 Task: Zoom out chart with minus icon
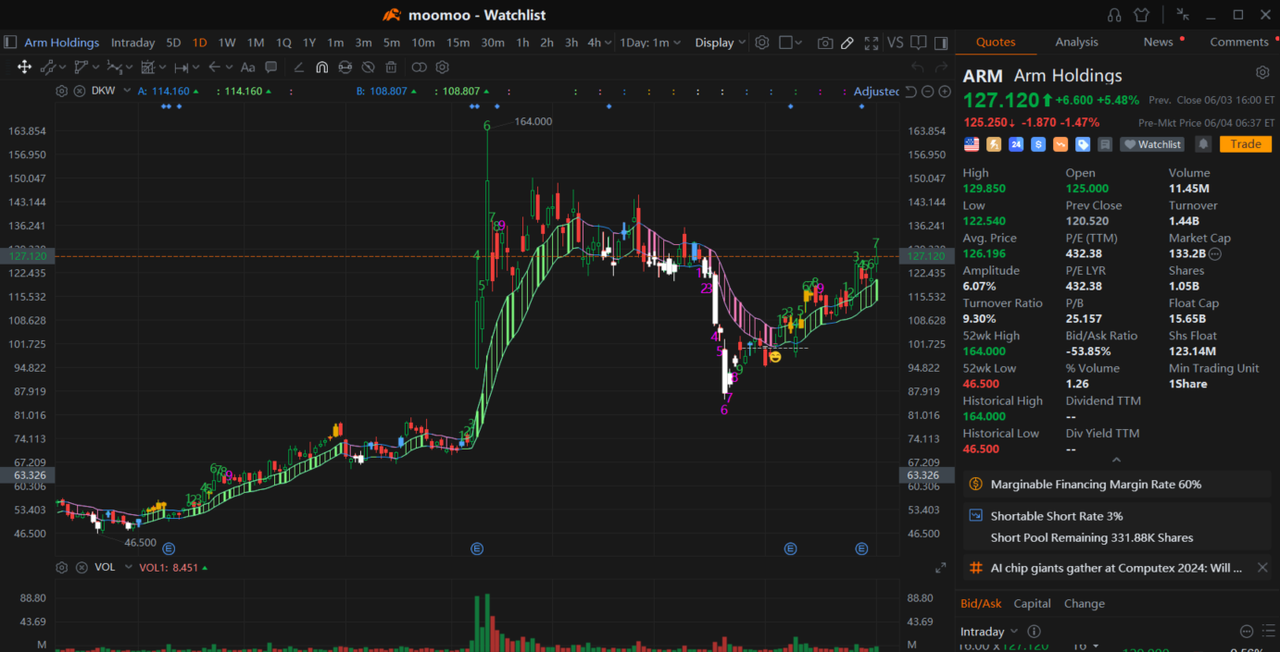(928, 91)
